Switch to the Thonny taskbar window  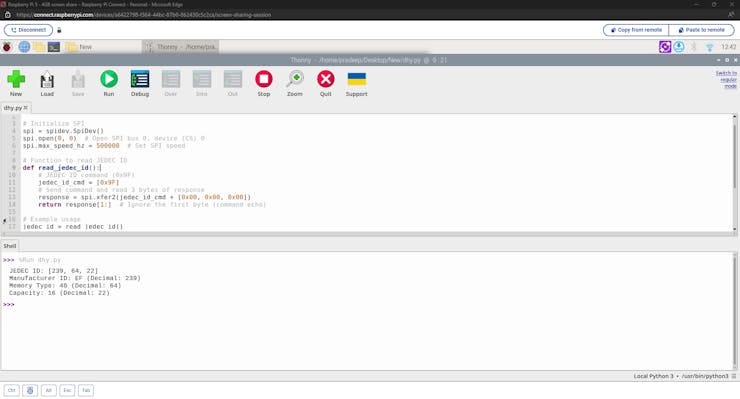pos(181,47)
